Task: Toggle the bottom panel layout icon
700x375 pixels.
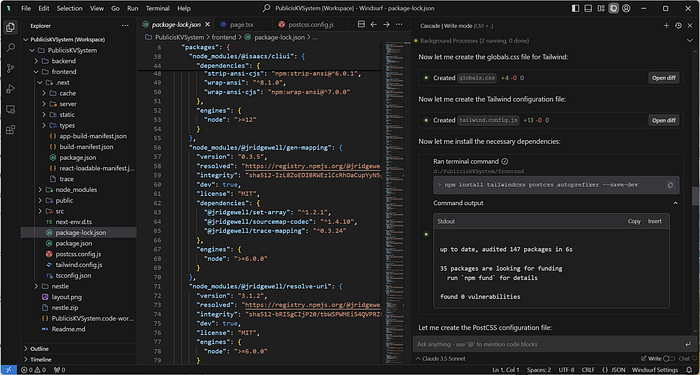Action: 588,8
